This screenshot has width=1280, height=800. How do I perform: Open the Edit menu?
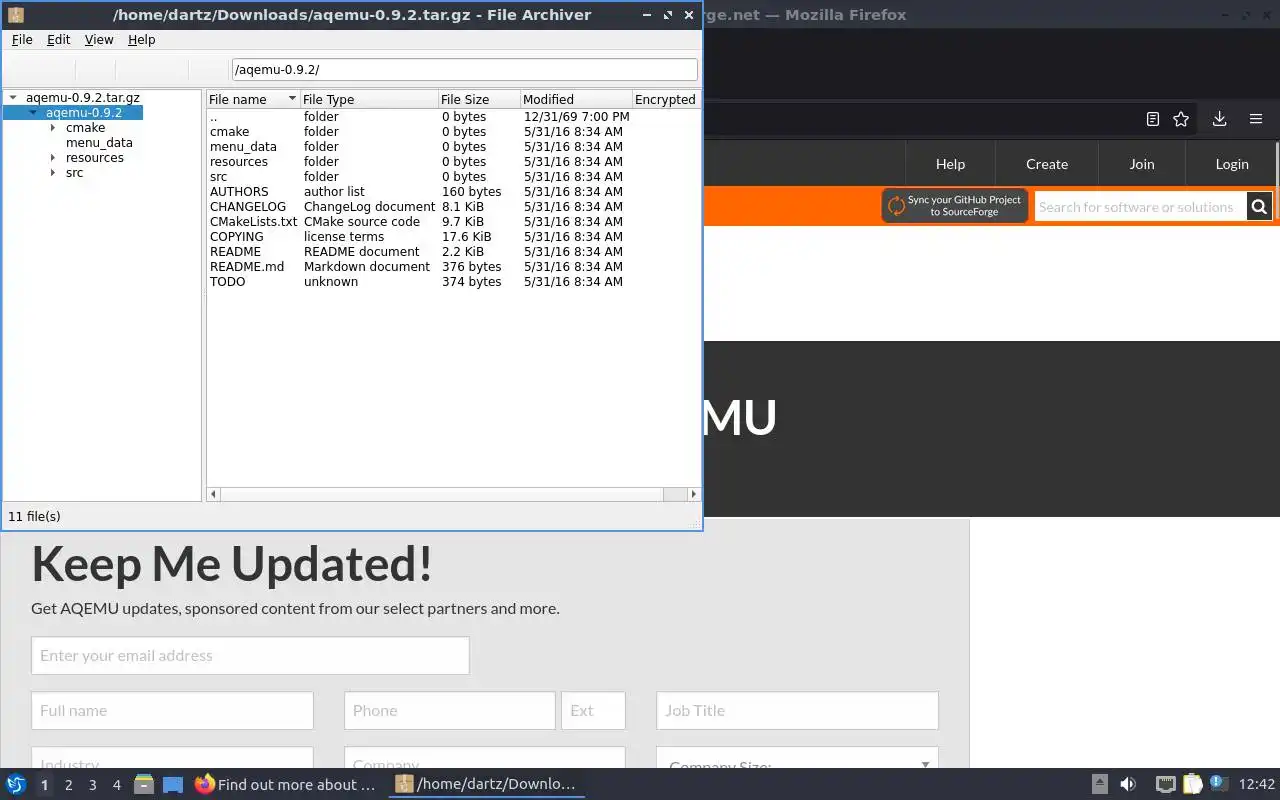click(x=58, y=39)
